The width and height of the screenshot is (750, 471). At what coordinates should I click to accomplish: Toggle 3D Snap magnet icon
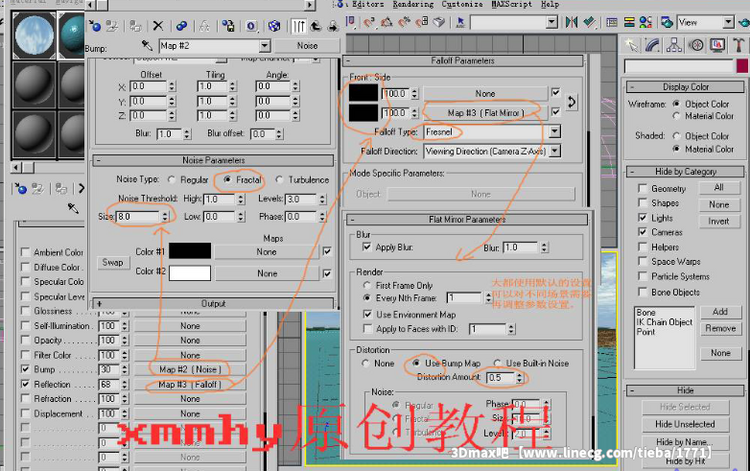point(369,22)
